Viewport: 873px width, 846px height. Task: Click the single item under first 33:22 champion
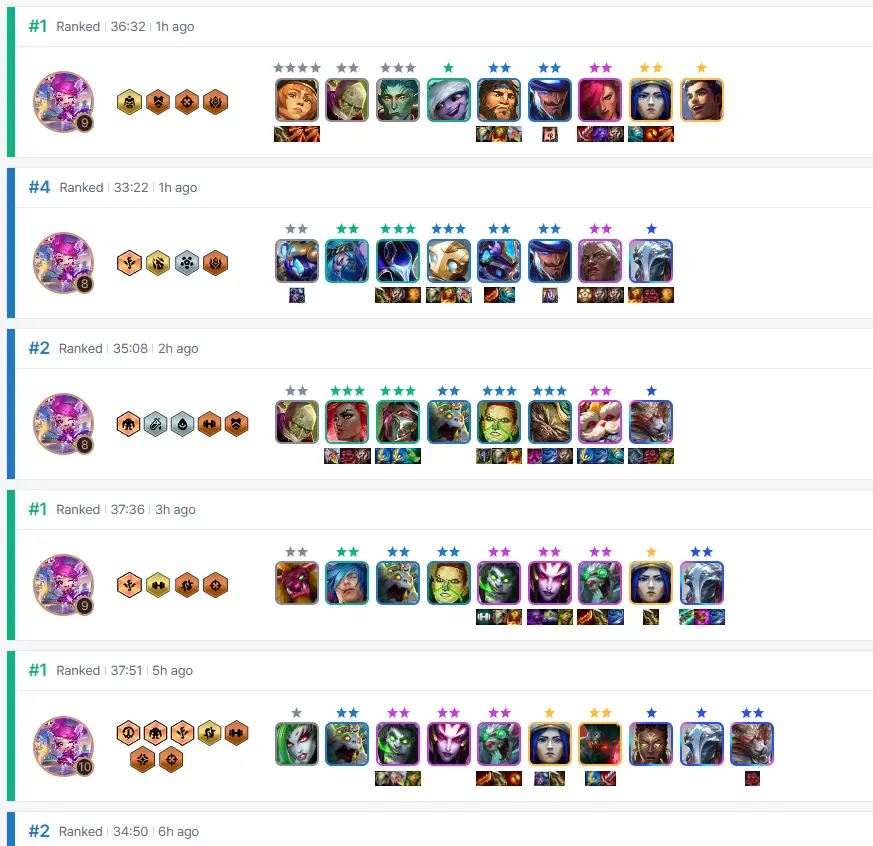click(297, 295)
